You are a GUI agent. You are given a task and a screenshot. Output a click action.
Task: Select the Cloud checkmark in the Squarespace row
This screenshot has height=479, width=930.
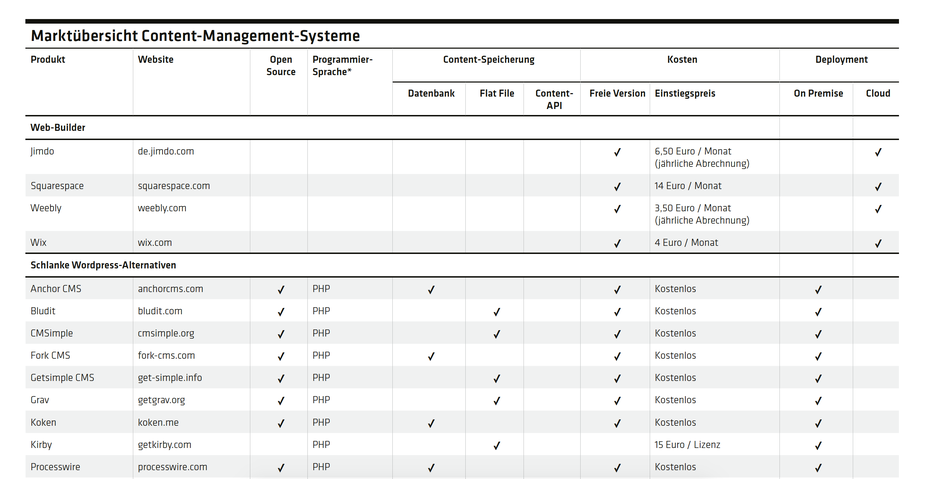point(878,187)
